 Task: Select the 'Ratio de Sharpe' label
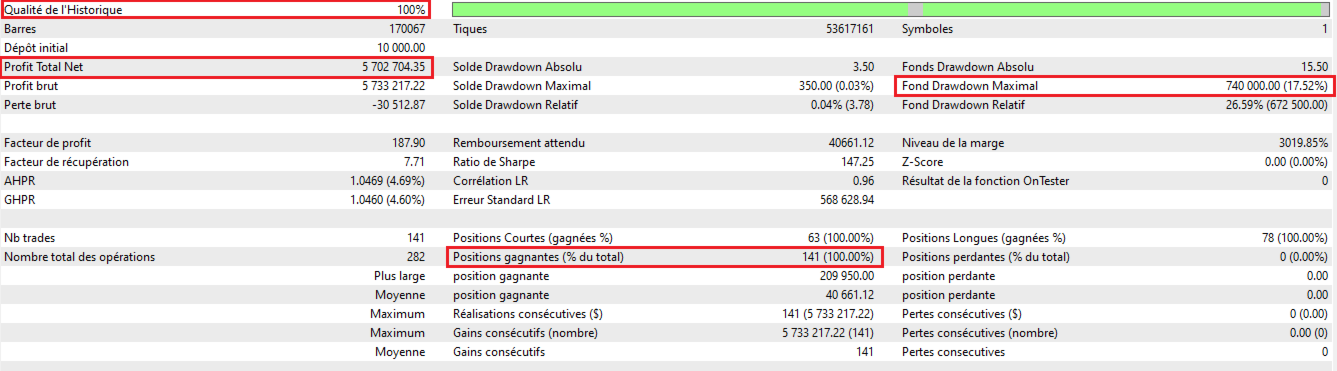(x=494, y=162)
